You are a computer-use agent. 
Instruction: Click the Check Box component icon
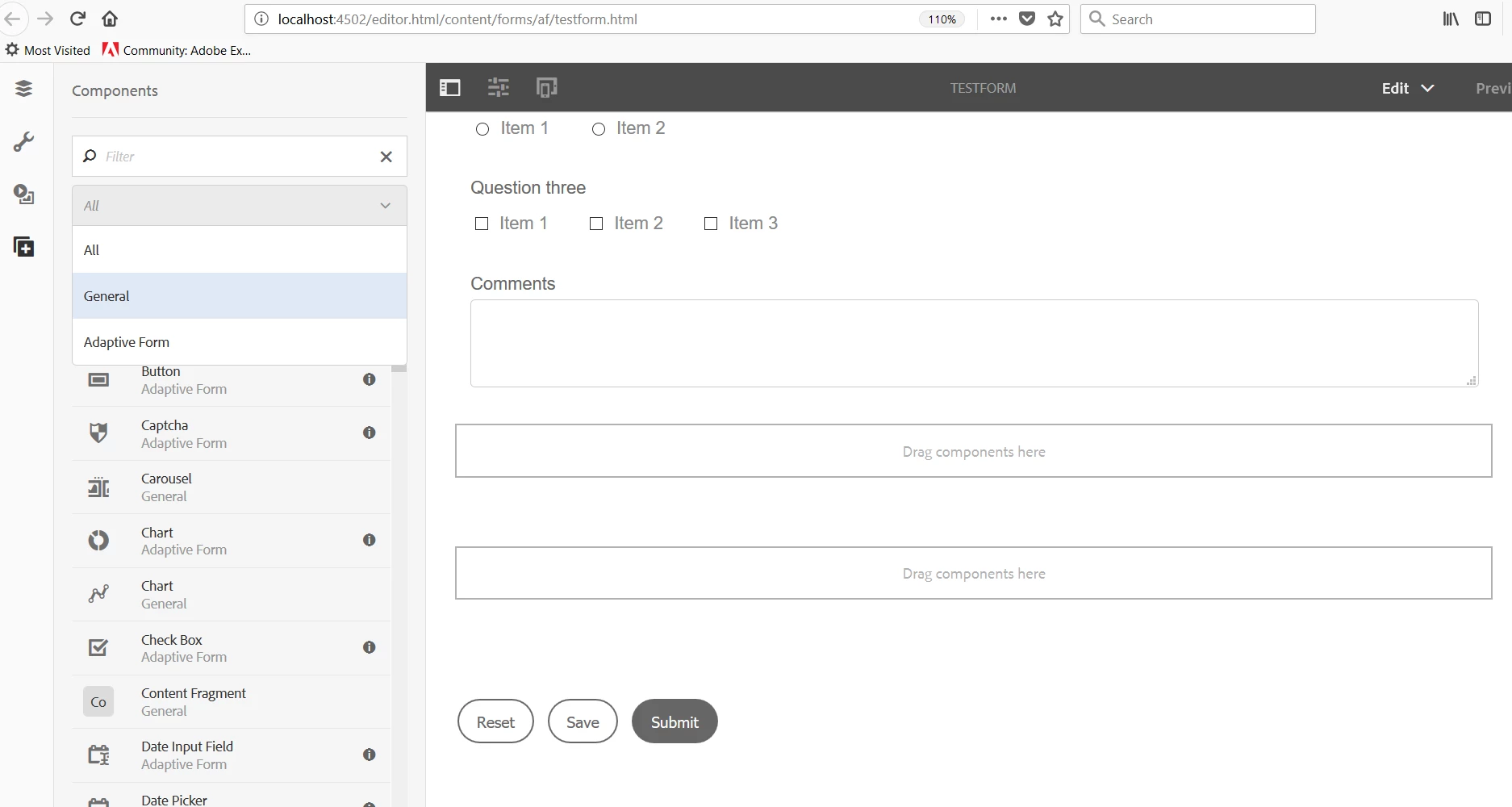click(98, 647)
